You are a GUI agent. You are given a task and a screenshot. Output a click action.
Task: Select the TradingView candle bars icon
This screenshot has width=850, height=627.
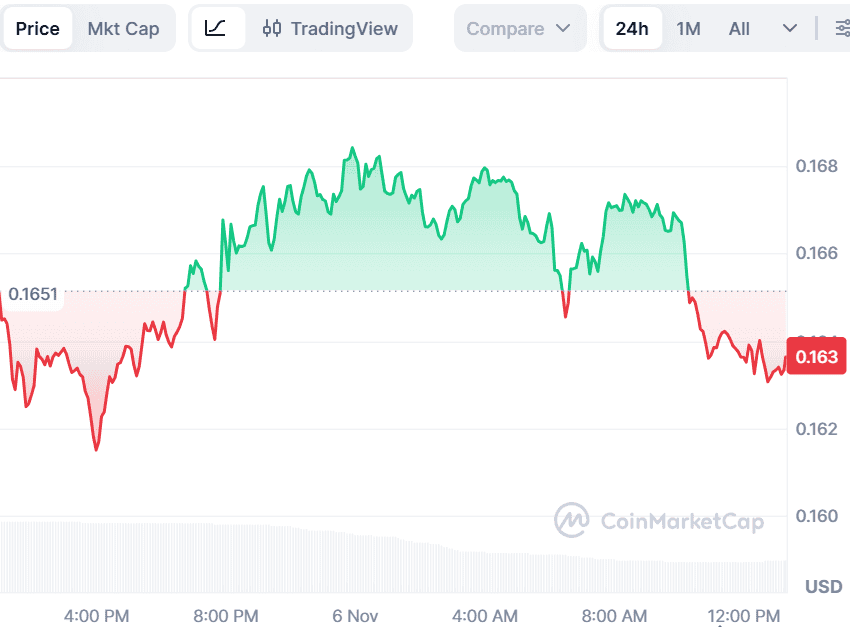pos(271,28)
